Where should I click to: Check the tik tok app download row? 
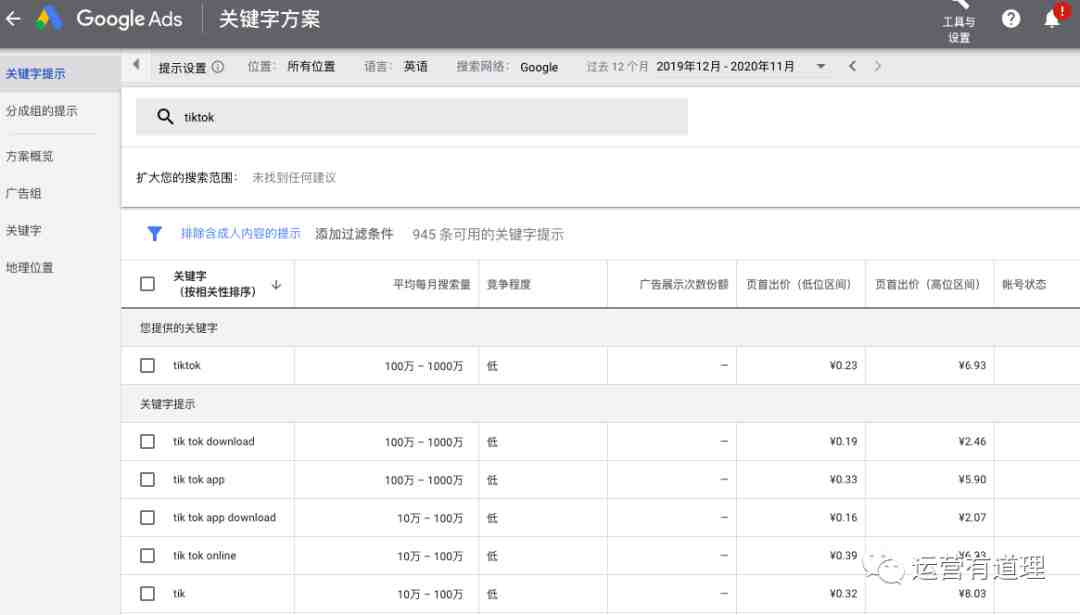coord(147,517)
